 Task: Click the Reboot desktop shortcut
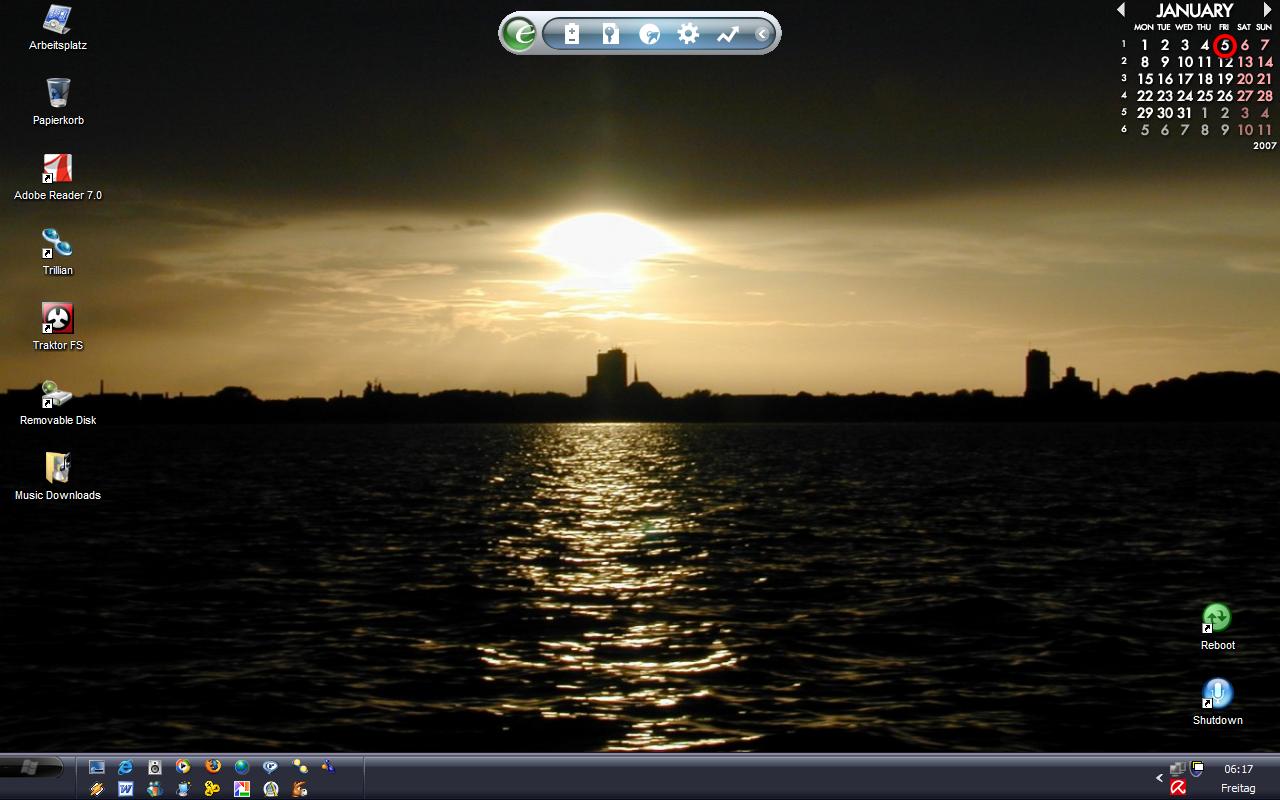tap(1217, 619)
